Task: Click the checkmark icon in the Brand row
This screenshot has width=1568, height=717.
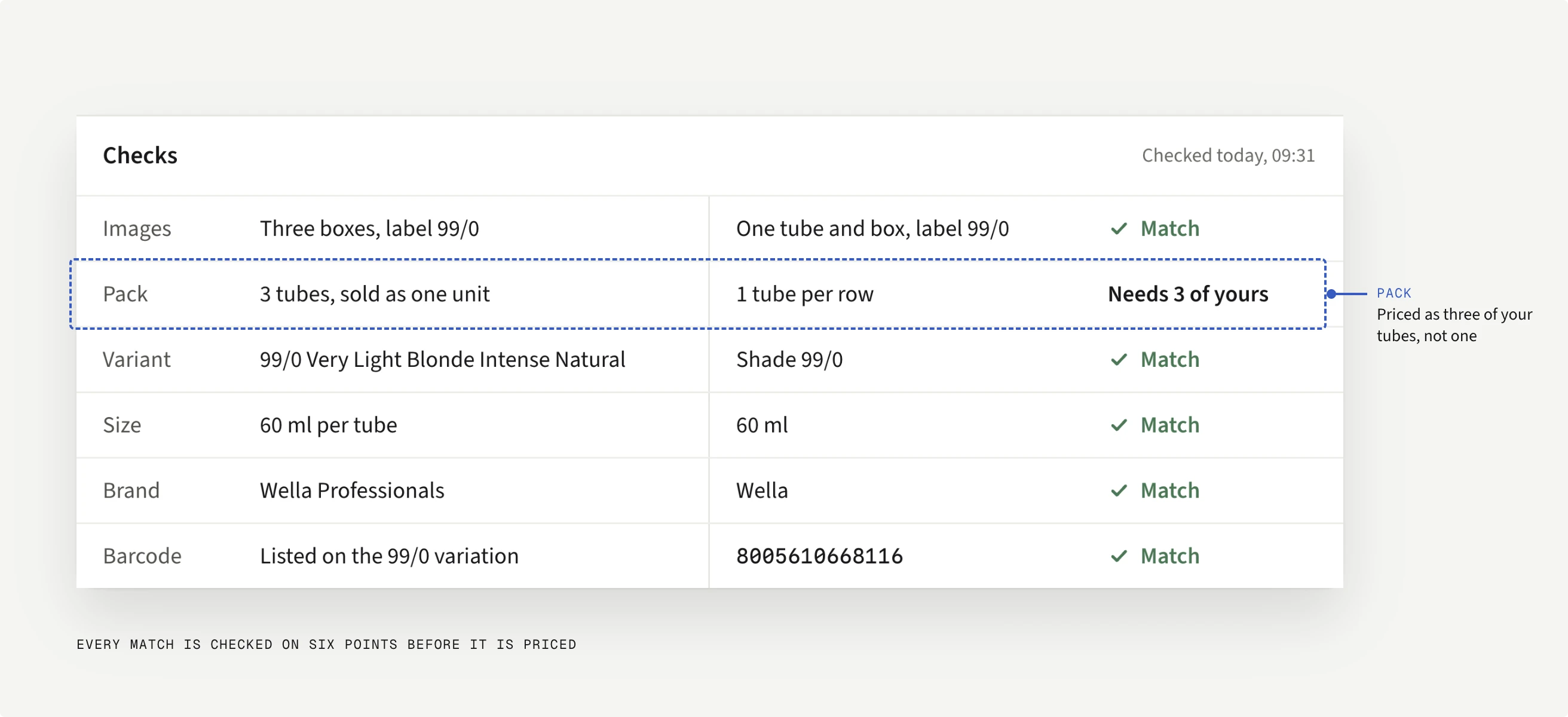Action: click(x=1119, y=491)
